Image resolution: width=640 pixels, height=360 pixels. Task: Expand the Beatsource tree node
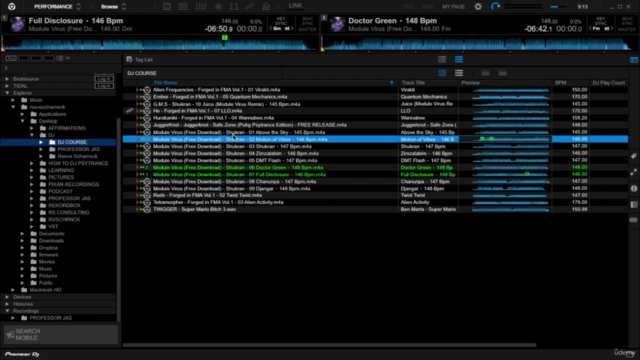click(7, 79)
